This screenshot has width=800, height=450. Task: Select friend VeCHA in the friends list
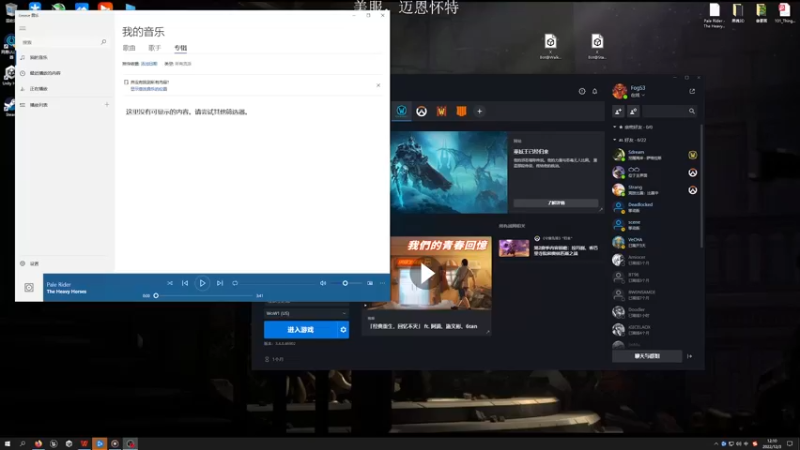[x=655, y=242]
